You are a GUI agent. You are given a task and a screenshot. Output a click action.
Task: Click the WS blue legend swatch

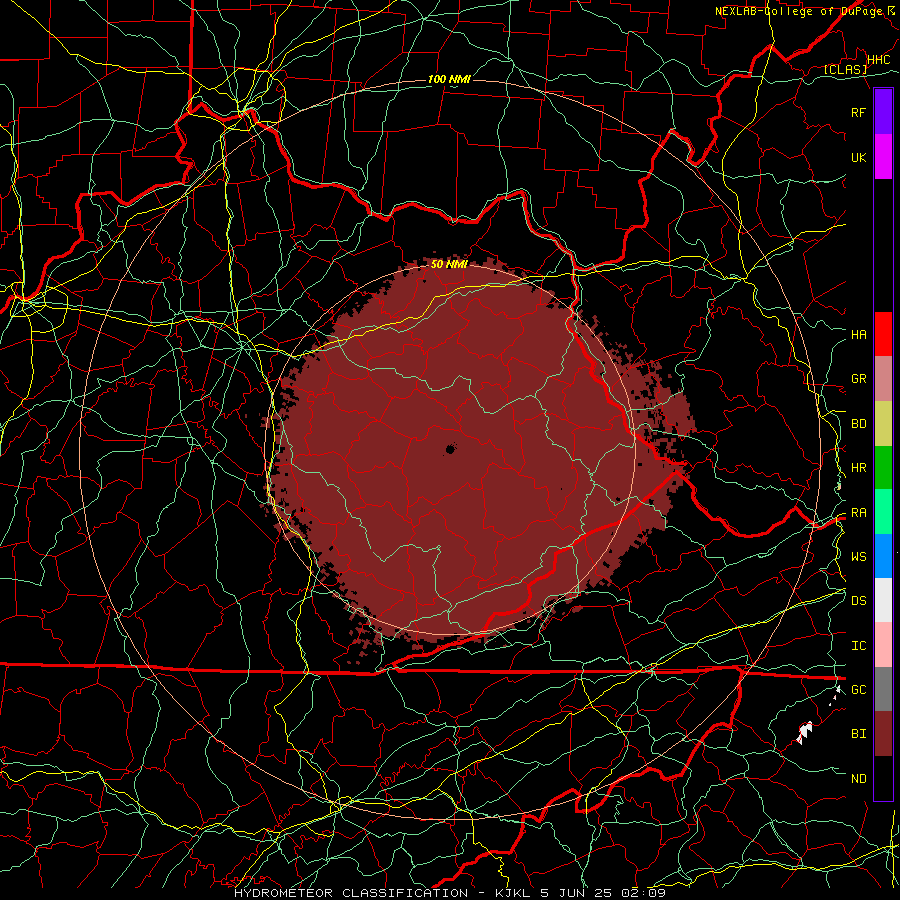click(883, 556)
